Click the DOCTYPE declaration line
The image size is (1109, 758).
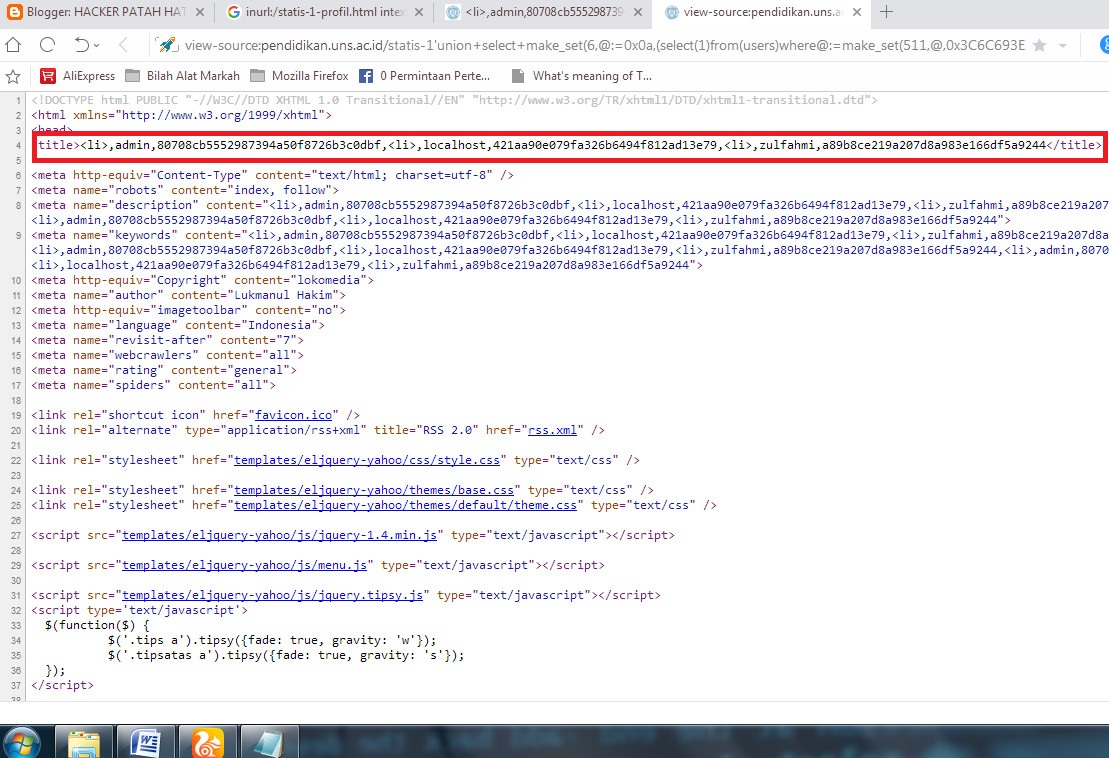click(454, 100)
